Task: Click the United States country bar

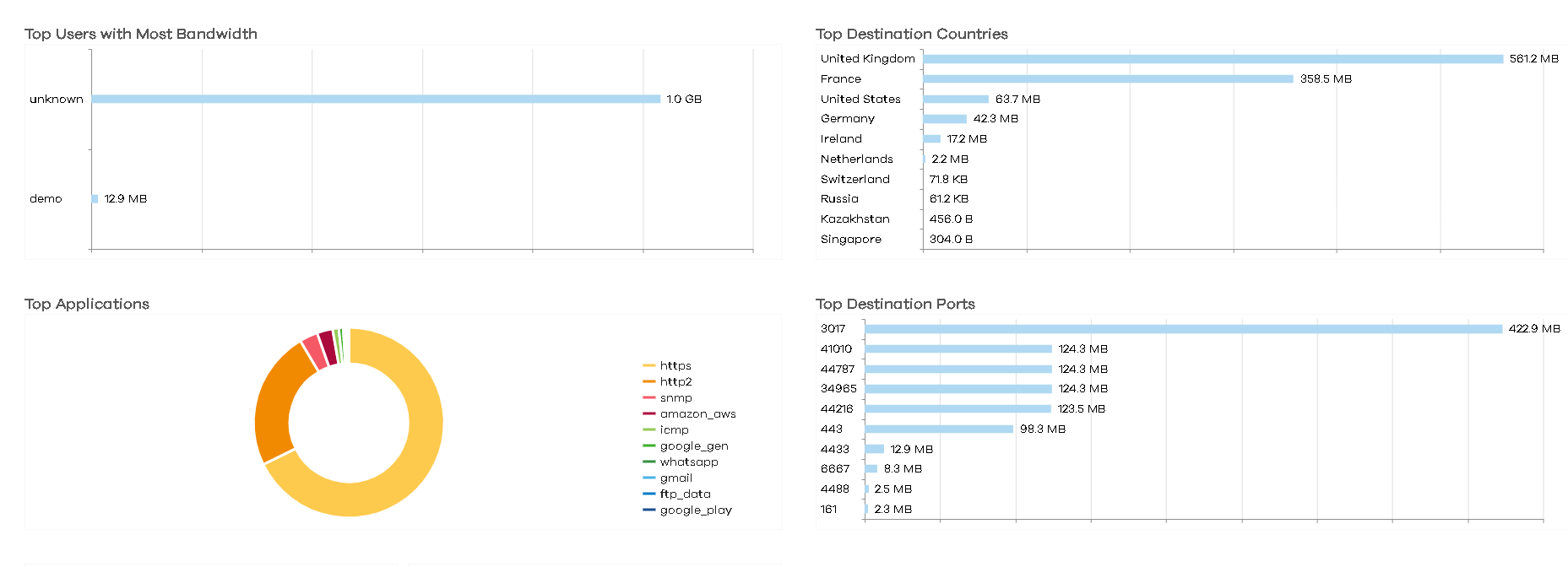Action: click(956, 99)
